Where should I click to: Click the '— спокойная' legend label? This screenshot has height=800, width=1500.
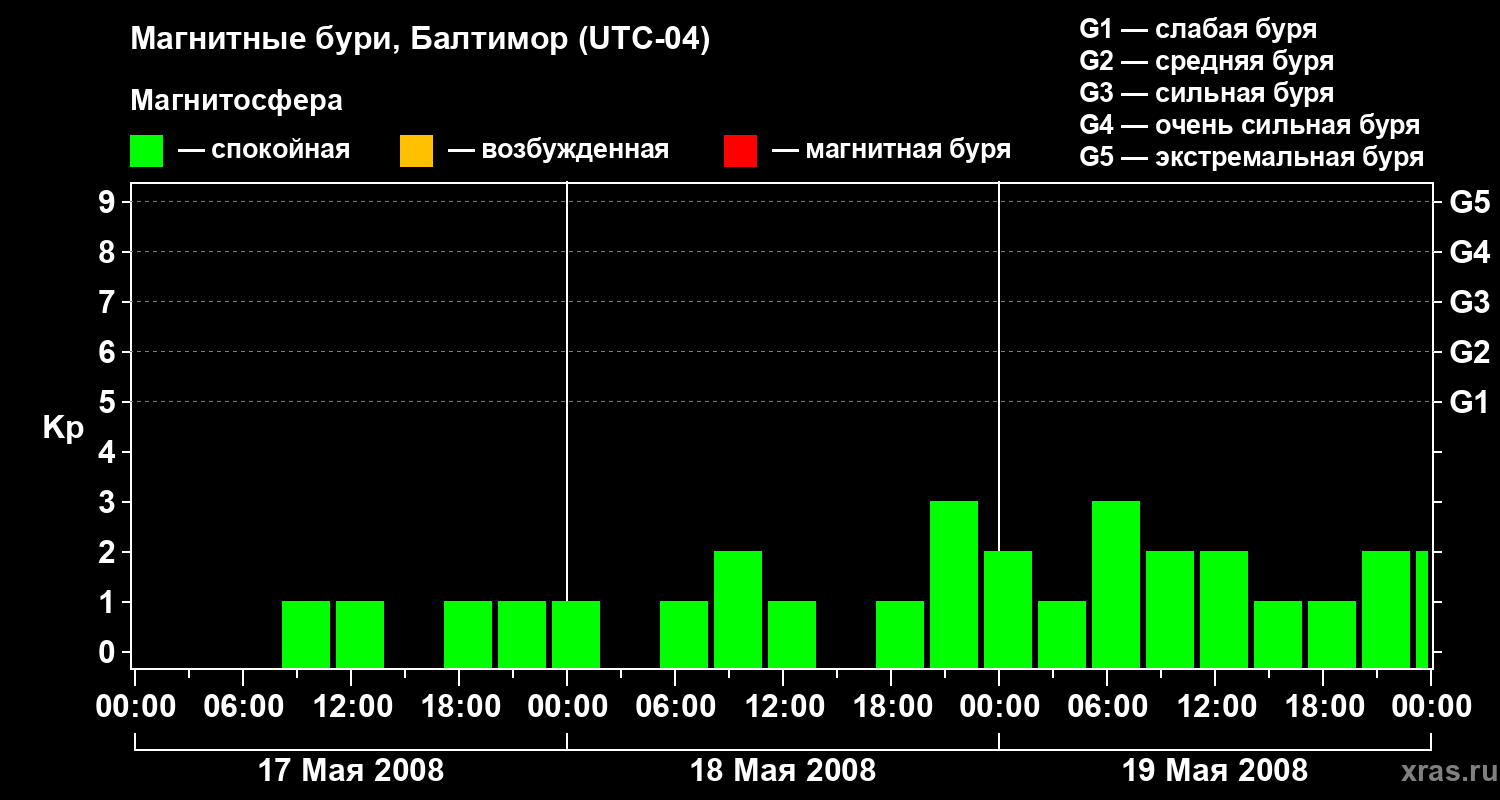click(x=264, y=150)
